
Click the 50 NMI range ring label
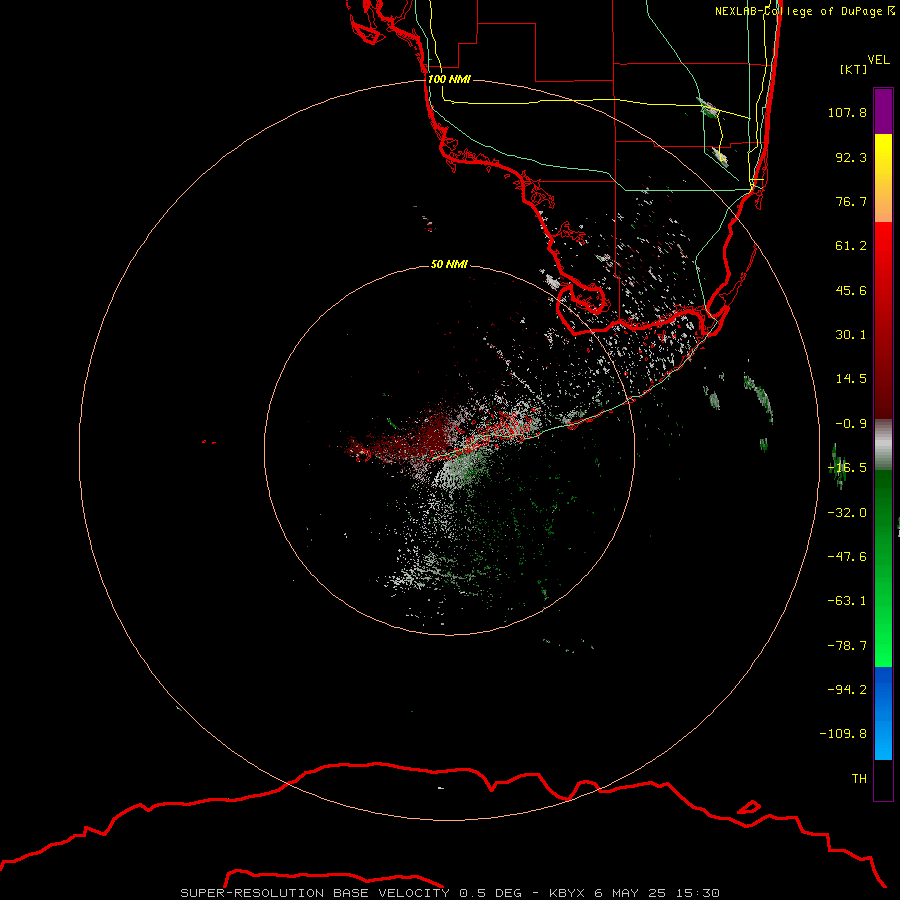tap(449, 264)
